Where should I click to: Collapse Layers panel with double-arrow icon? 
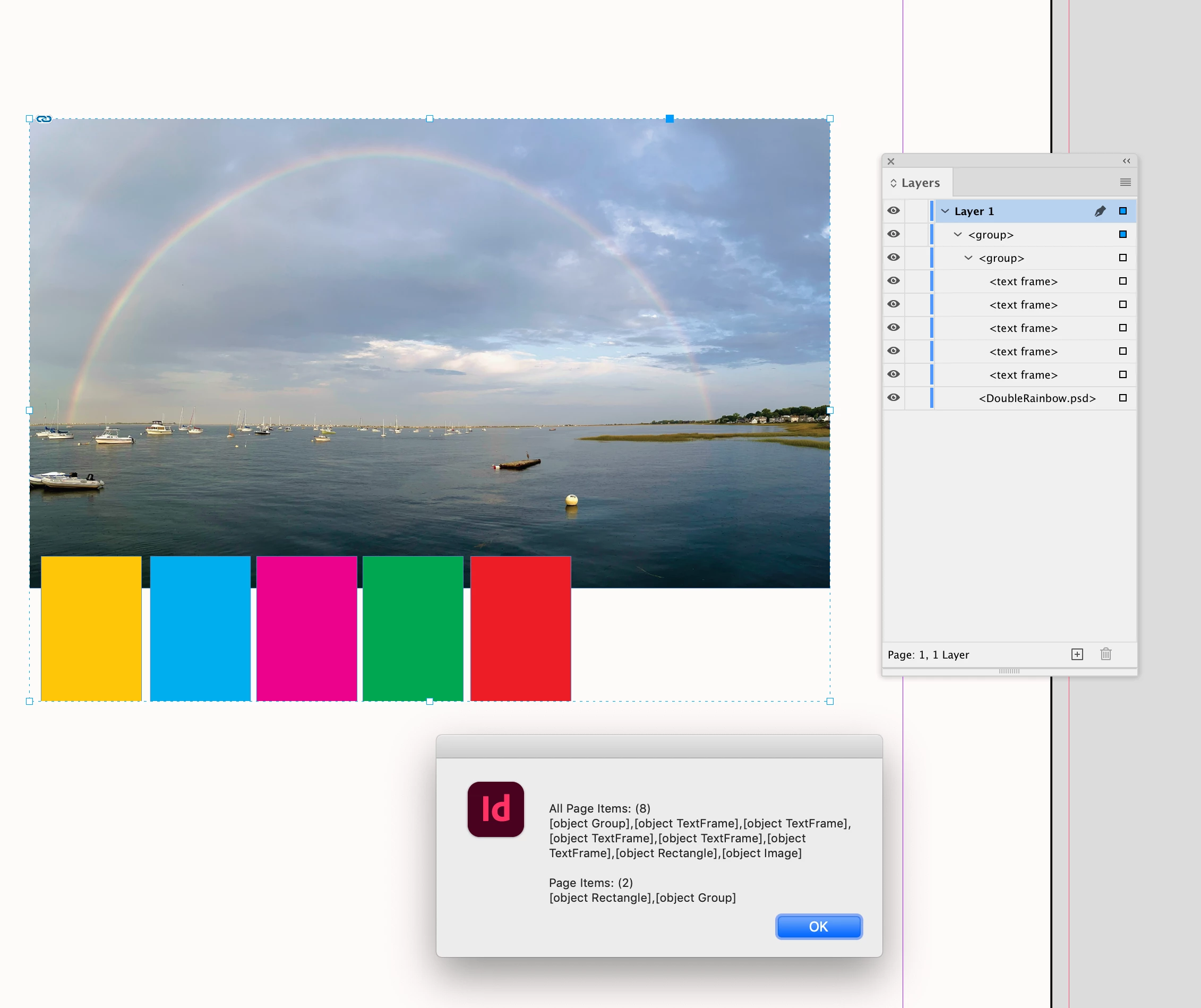1126,161
